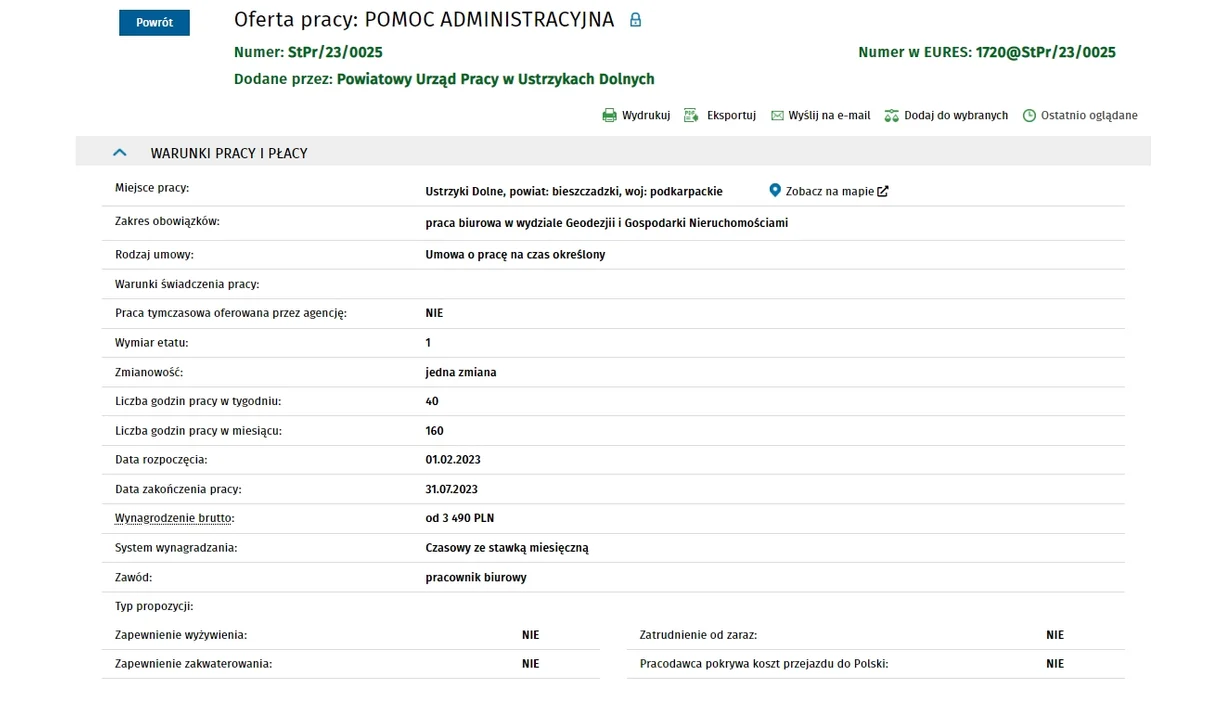Viewport: 1218px width, 720px height.
Task: Click the Wynagrodzenie brutto underlined label
Action: click(x=174, y=518)
